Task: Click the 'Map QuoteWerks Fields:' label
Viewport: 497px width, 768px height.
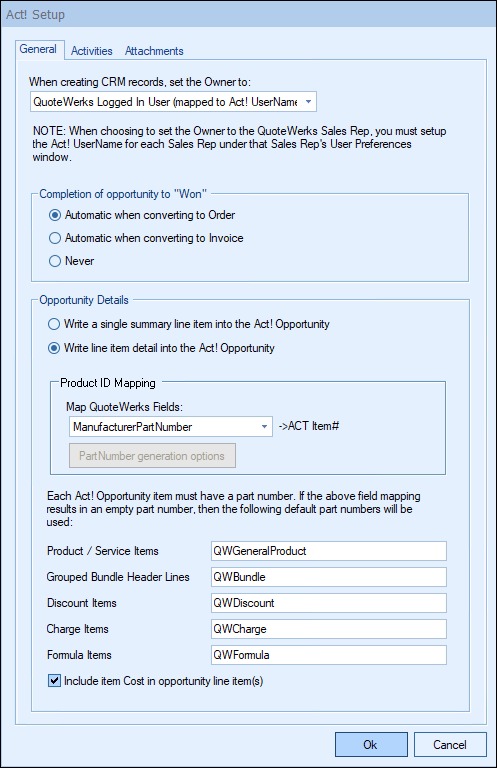Action: point(124,407)
